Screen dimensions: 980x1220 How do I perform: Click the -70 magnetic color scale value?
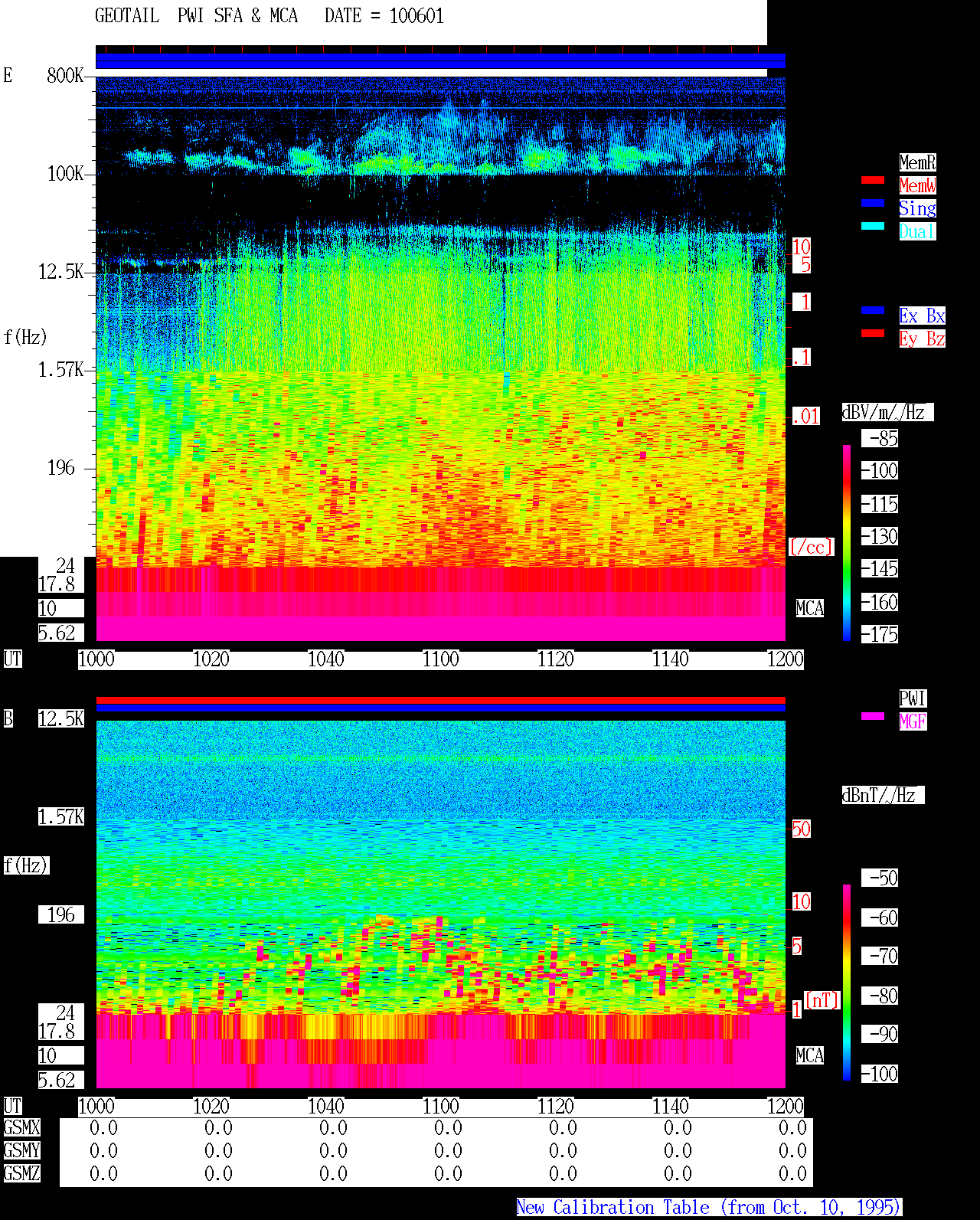[880, 956]
